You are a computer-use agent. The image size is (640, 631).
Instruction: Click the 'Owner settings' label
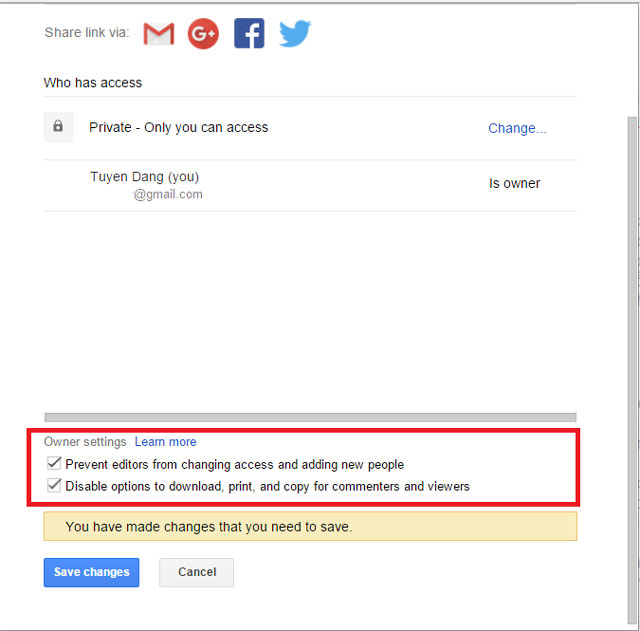[x=85, y=442]
